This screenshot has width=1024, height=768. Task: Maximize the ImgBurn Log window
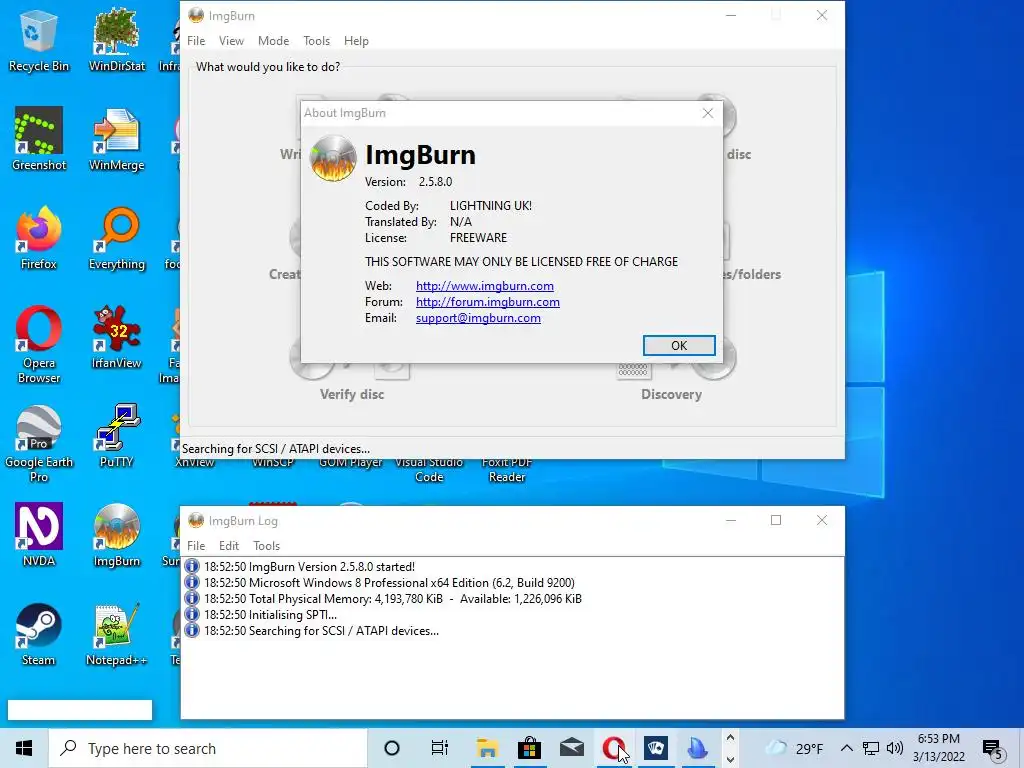click(776, 520)
